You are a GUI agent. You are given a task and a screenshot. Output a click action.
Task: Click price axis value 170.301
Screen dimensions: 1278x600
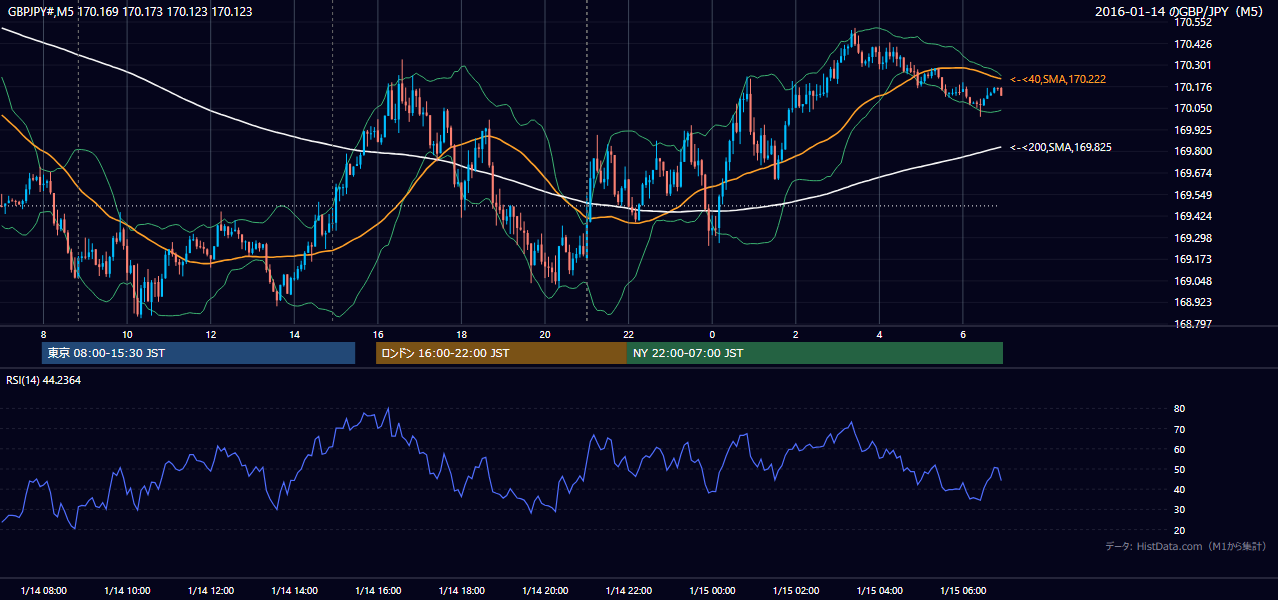[x=1193, y=65]
